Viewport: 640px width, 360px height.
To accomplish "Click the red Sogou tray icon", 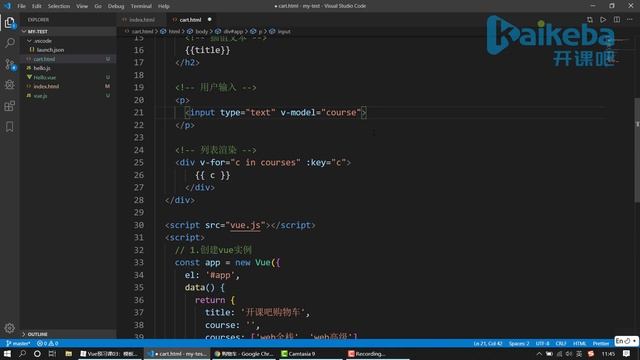I will [591, 353].
